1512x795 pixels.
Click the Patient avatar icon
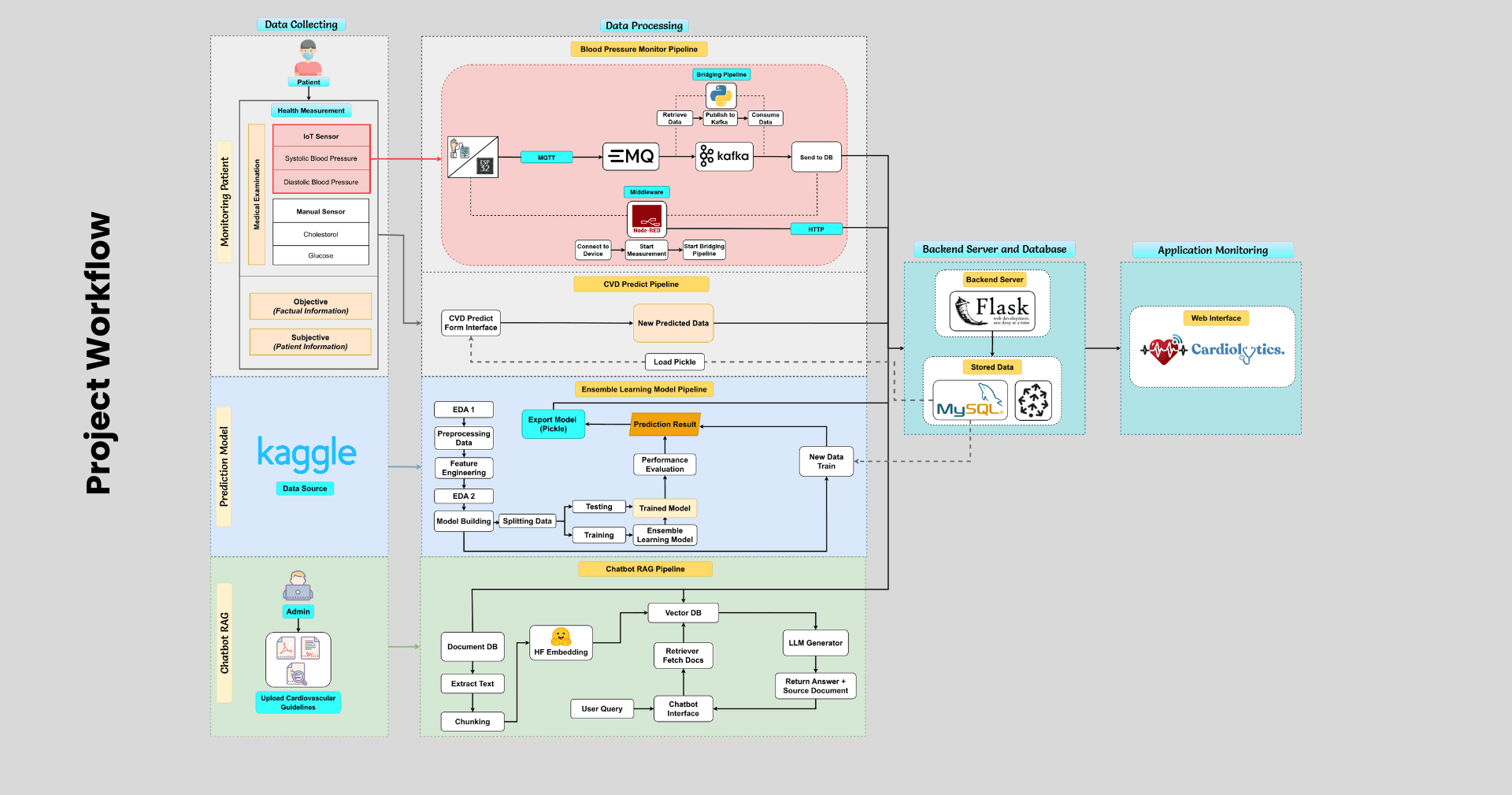308,58
